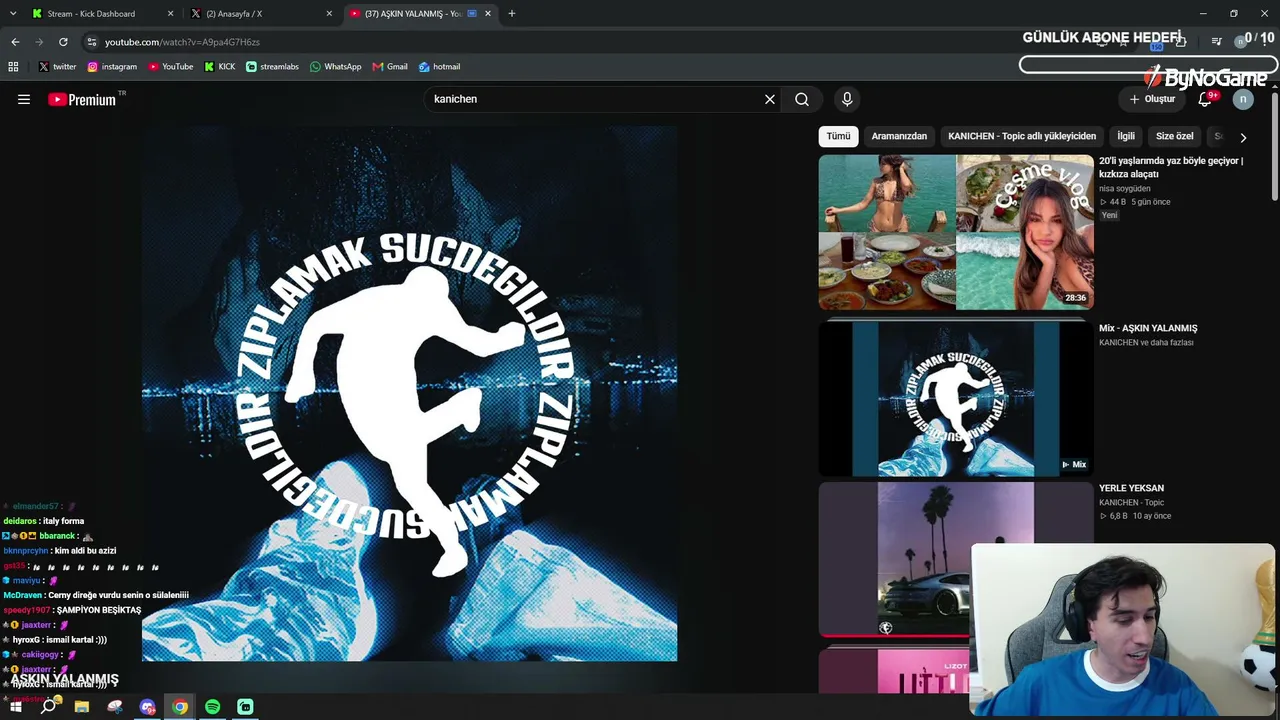Open the instagram bookmark

tap(112, 67)
